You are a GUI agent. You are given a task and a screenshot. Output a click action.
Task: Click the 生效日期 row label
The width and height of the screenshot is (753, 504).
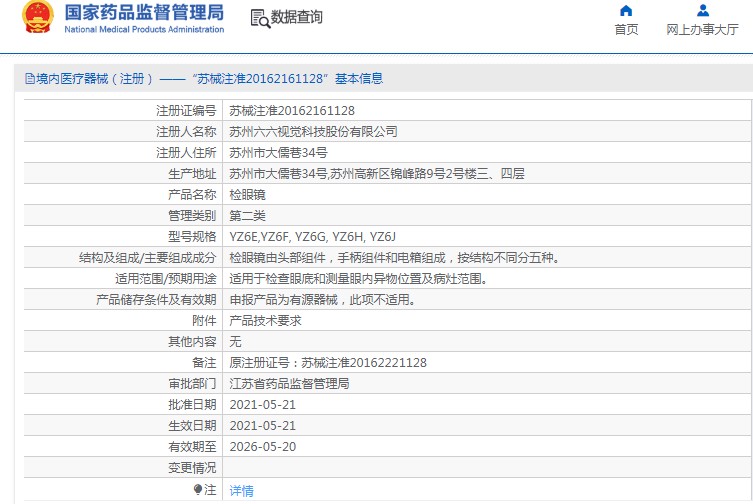point(192,426)
